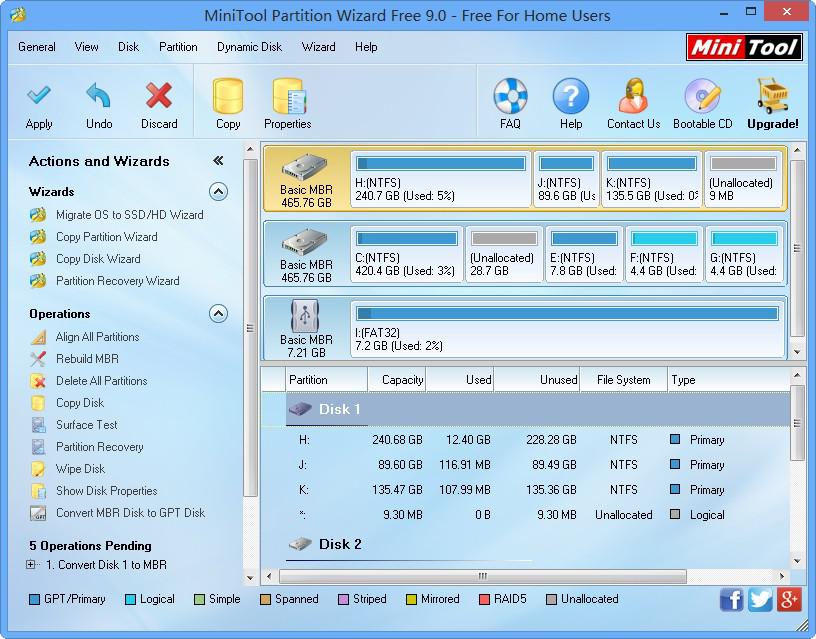Select the H: 240.68 GB row
This screenshot has height=639, width=816.
tap(525, 440)
